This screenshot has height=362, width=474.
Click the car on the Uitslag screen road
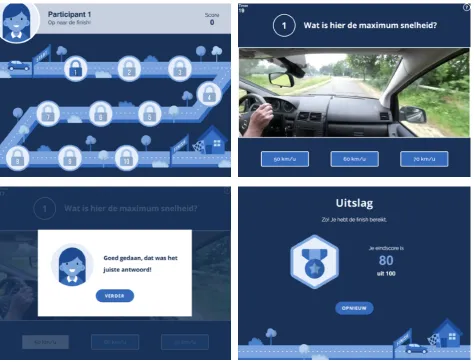[416, 349]
